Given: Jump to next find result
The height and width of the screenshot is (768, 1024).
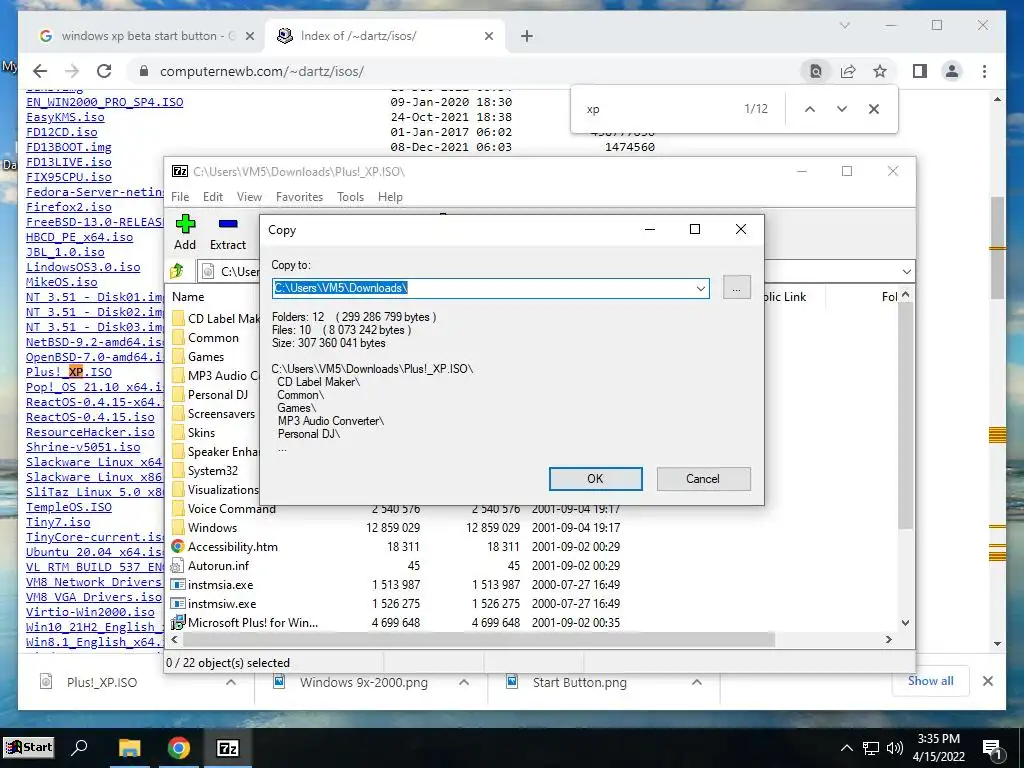Looking at the screenshot, I should tap(842, 109).
